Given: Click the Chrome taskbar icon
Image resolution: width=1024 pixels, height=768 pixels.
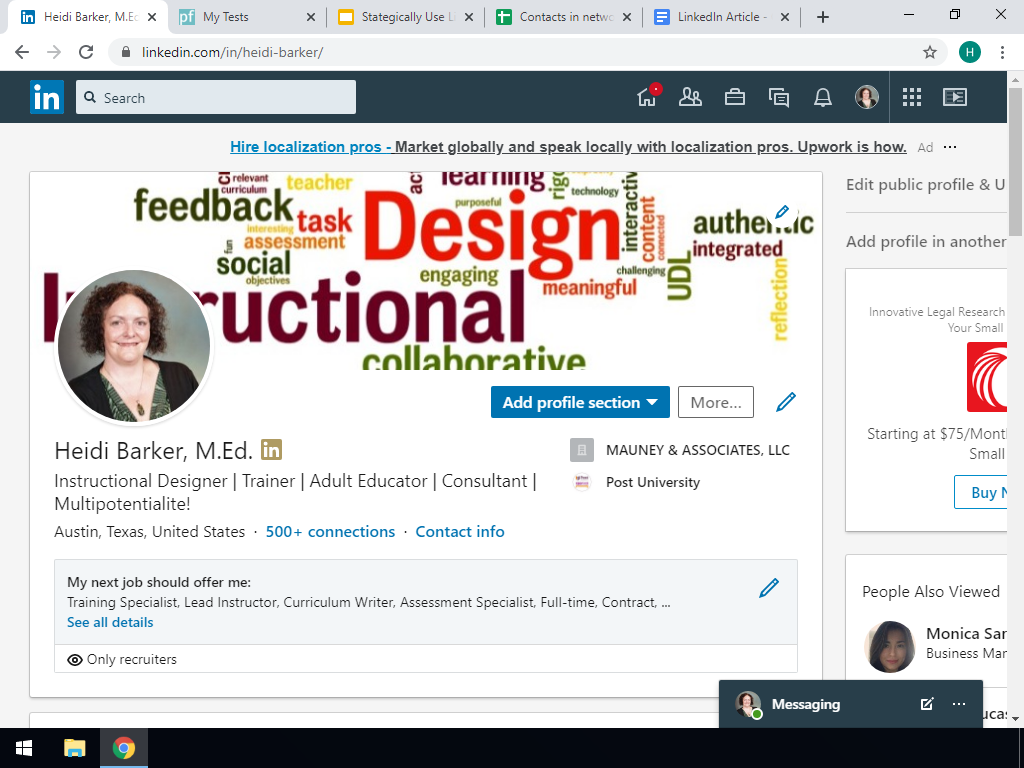Looking at the screenshot, I should [x=123, y=748].
